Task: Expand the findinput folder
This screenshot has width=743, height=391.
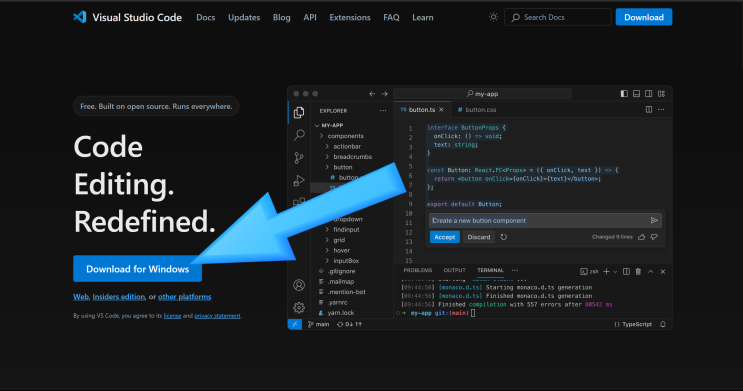Action: [327, 229]
